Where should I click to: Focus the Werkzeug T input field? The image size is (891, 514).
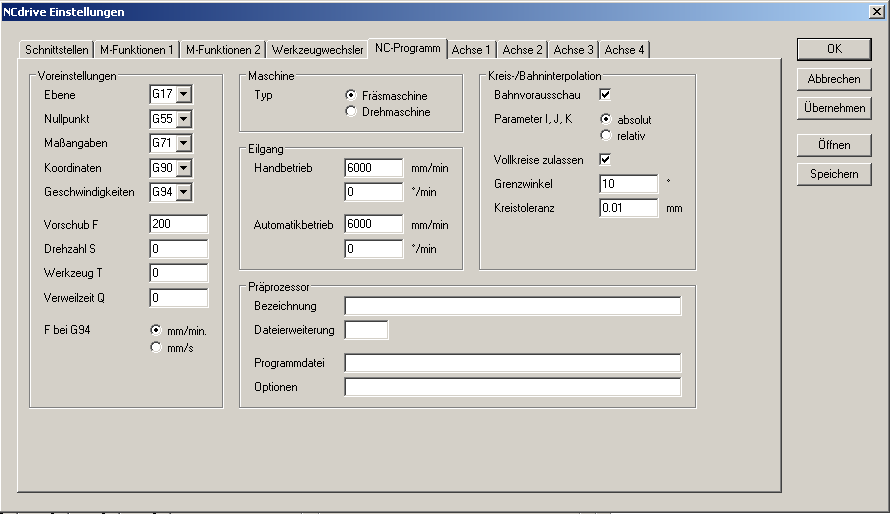coord(178,273)
